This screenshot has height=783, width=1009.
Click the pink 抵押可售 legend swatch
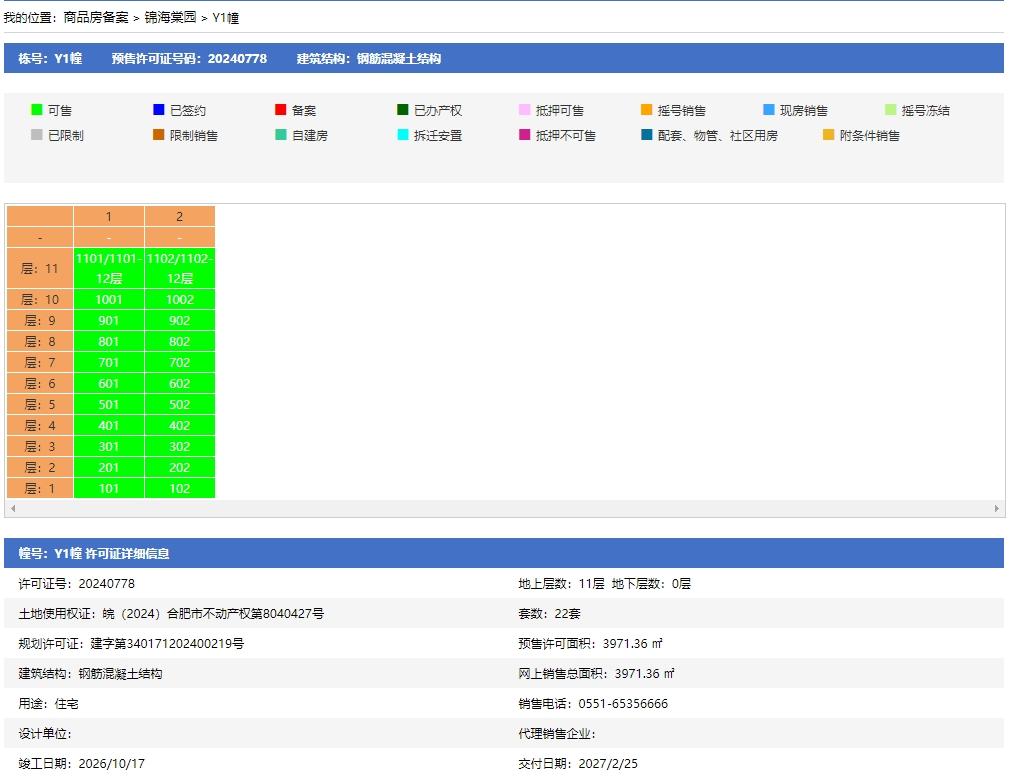click(524, 110)
